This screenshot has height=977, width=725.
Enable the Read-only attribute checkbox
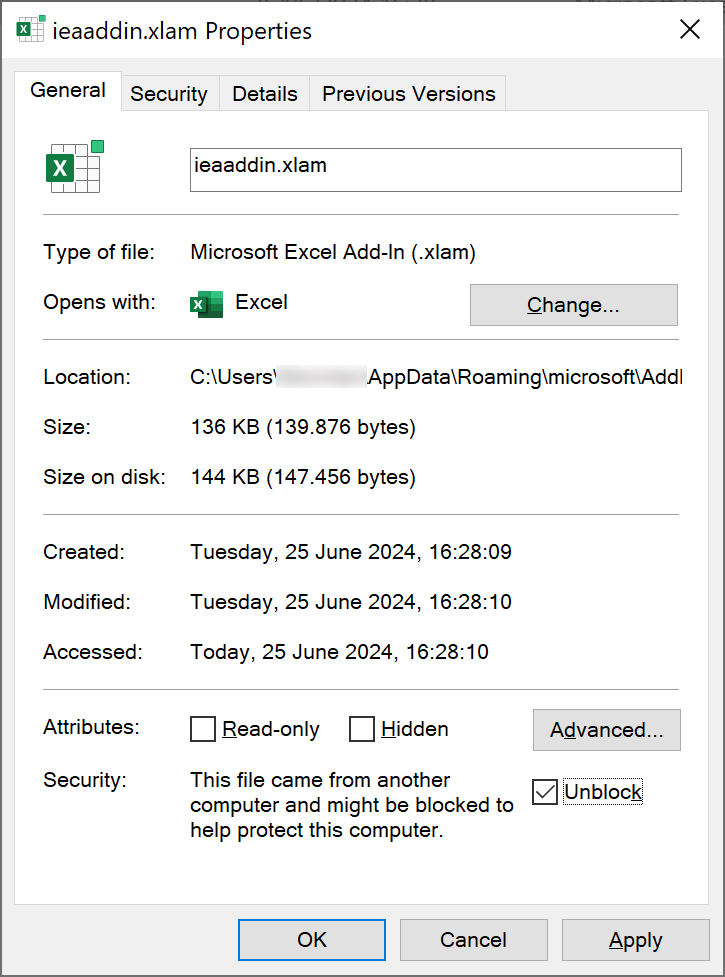pos(203,730)
